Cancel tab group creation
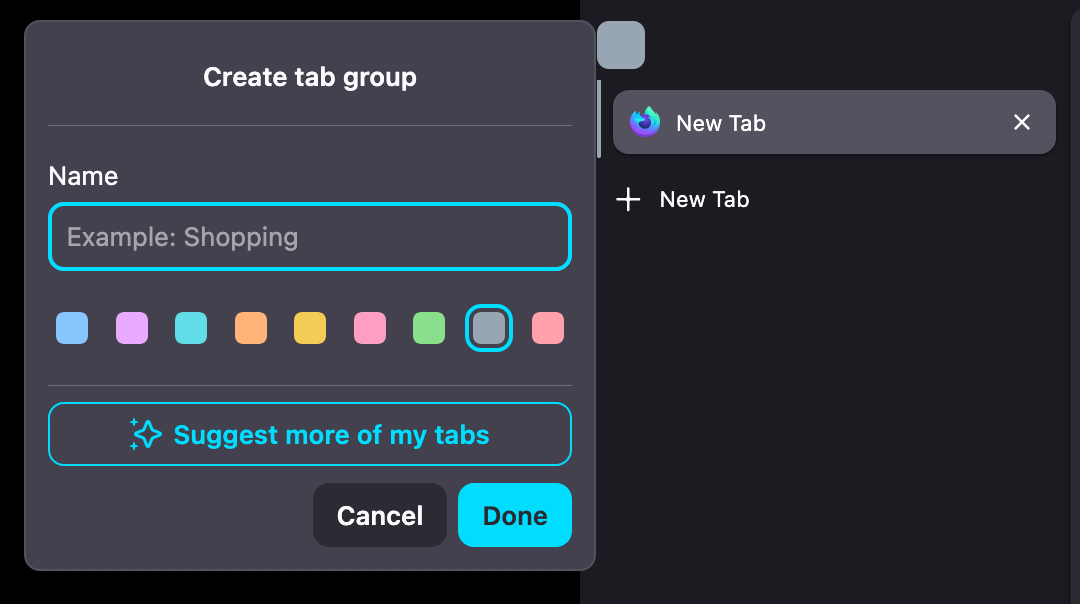1080x604 pixels. click(380, 515)
